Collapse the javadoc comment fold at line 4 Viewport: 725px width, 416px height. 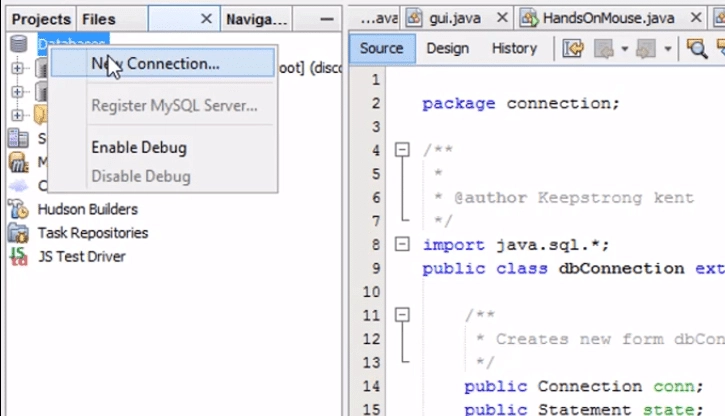pos(402,150)
